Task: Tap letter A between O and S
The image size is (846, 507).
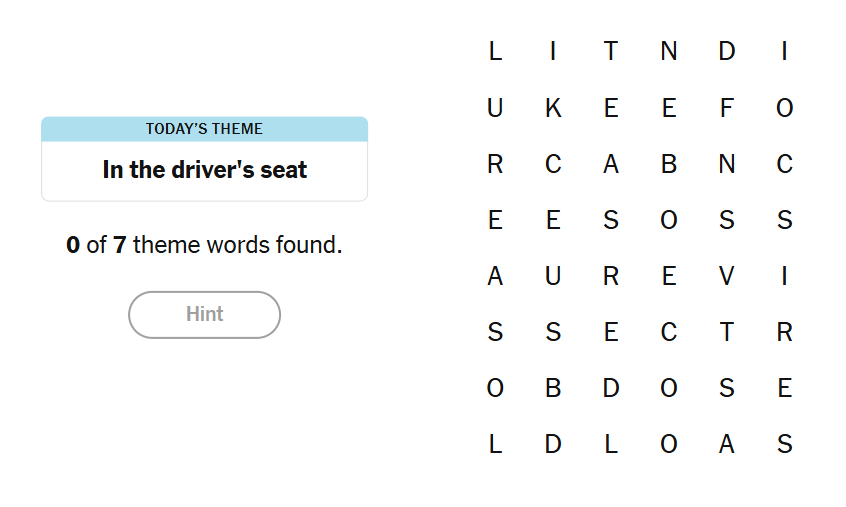Action: pos(727,445)
